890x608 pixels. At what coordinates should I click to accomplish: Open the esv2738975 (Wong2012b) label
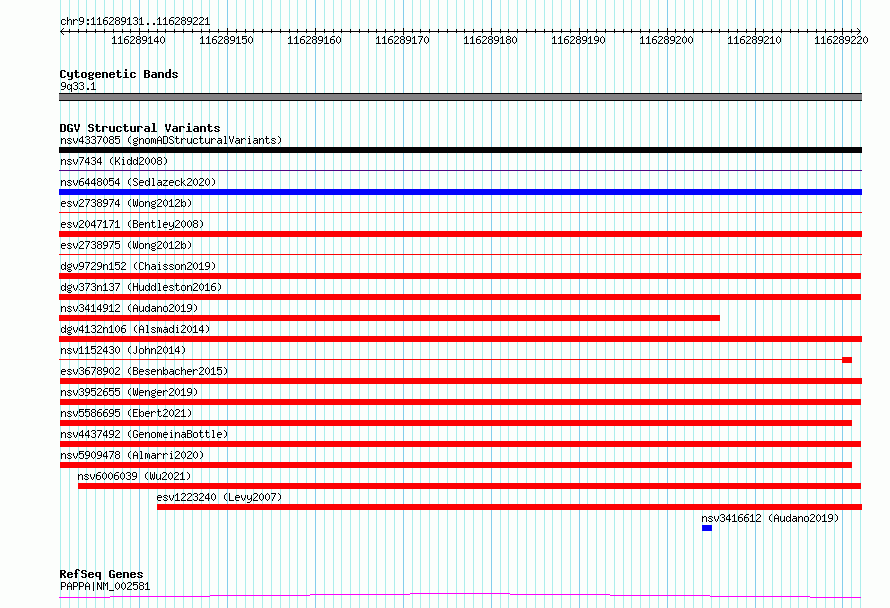(126, 245)
